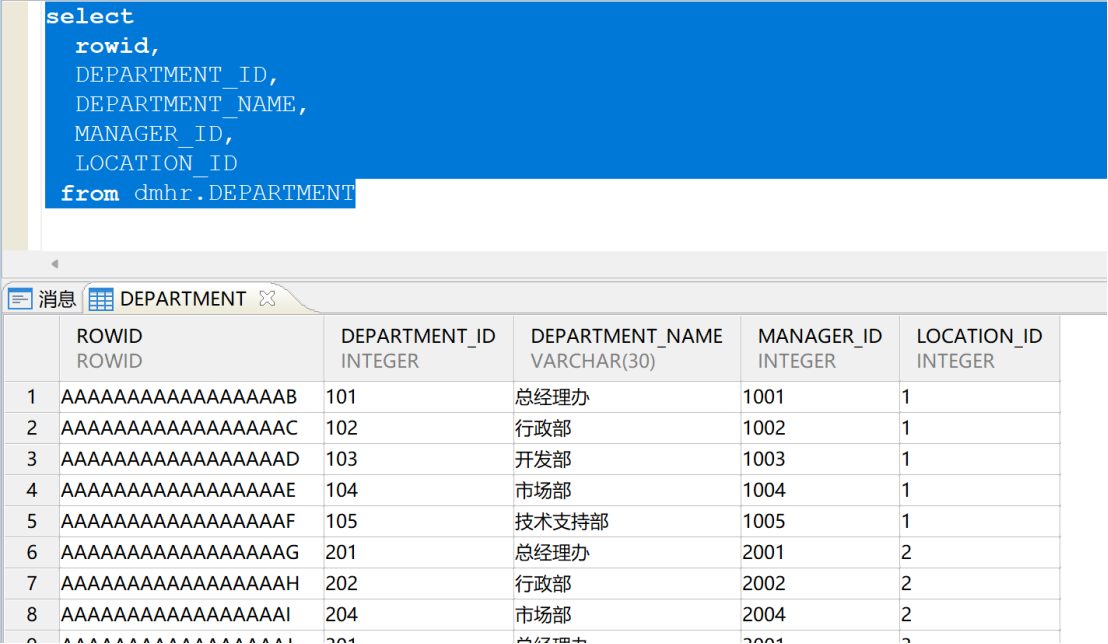Click department ID cell 201
This screenshot has width=1108, height=644.
coord(418,553)
